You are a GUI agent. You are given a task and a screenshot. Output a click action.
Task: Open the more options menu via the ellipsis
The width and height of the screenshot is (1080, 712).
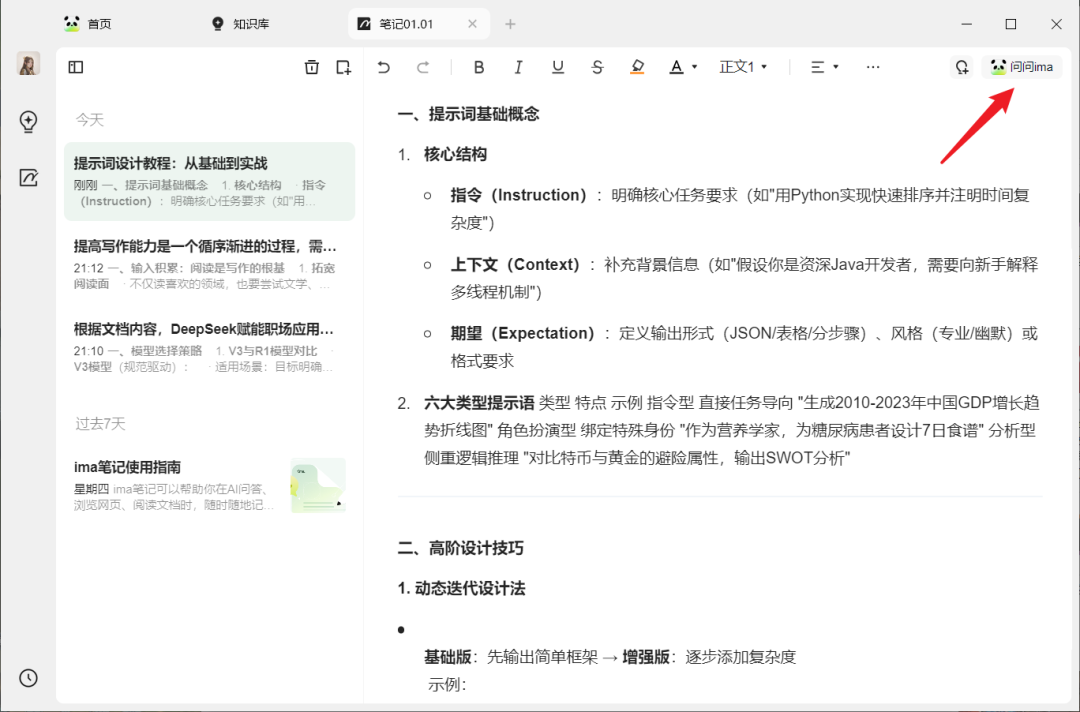click(x=873, y=66)
